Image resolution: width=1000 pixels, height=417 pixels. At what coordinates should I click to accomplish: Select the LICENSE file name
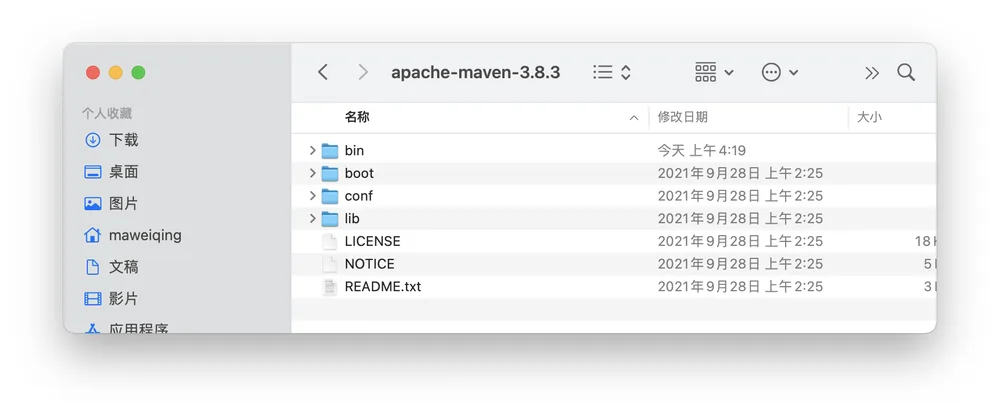pos(372,242)
